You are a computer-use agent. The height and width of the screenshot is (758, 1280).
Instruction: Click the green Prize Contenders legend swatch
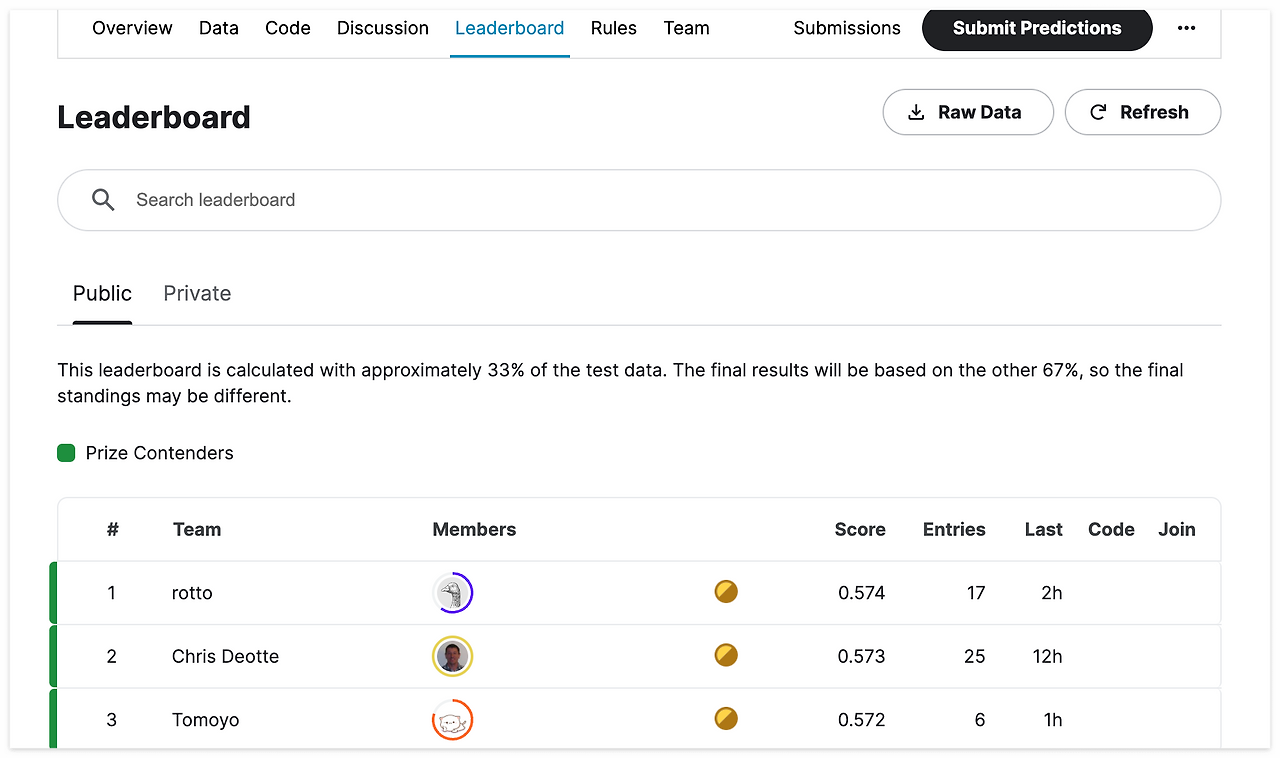[66, 453]
